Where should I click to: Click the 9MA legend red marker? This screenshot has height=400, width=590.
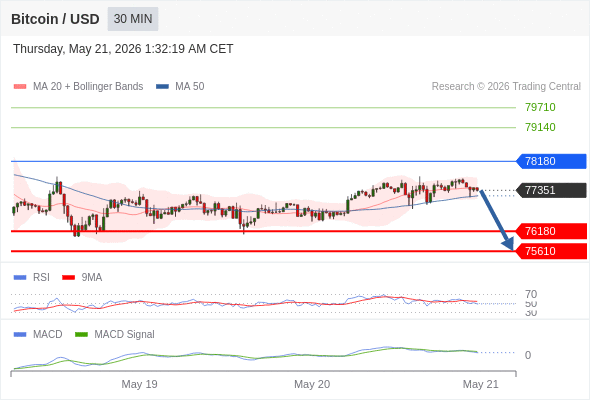[68, 278]
